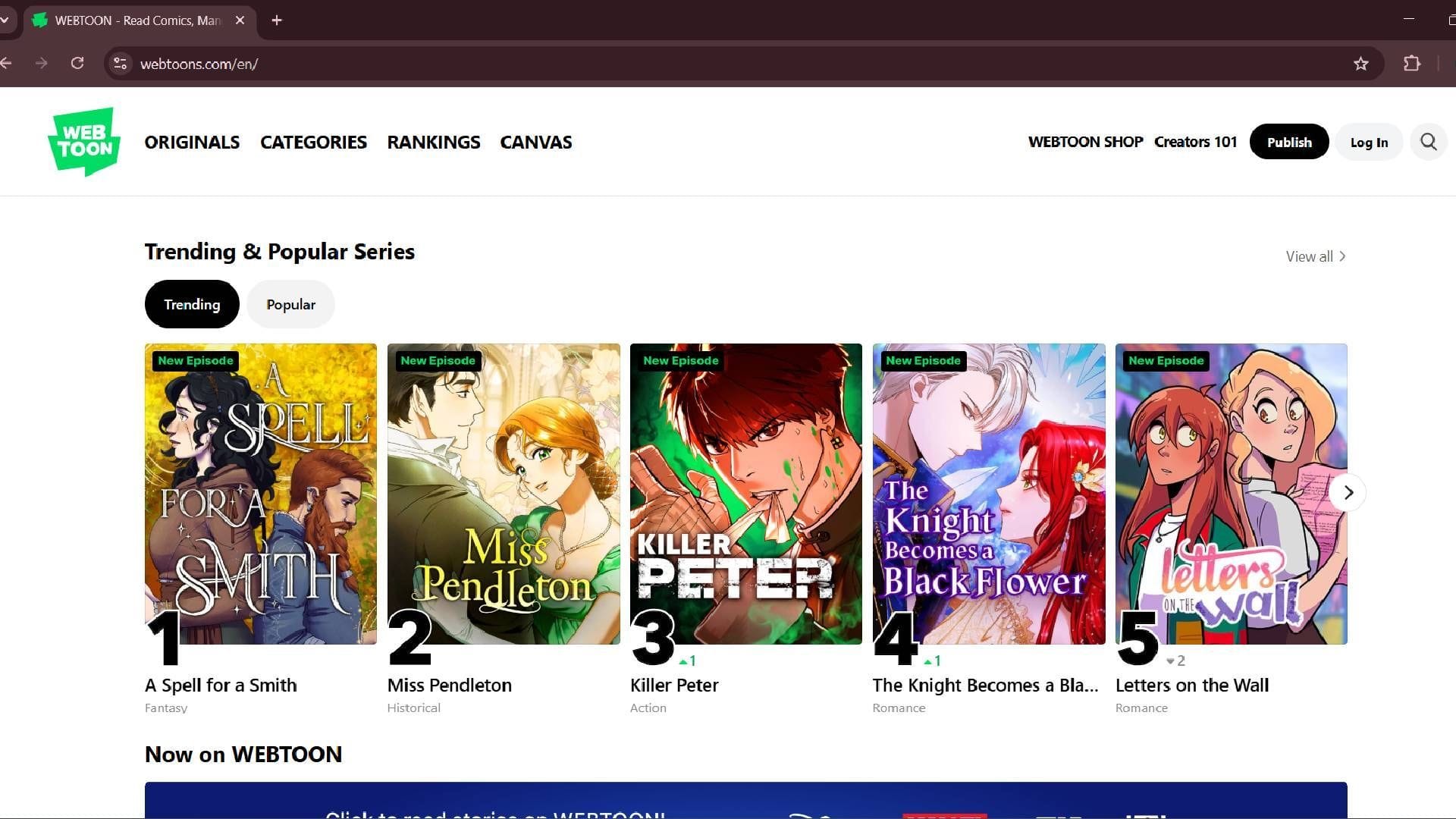Expand View all trending series

pyautogui.click(x=1315, y=256)
